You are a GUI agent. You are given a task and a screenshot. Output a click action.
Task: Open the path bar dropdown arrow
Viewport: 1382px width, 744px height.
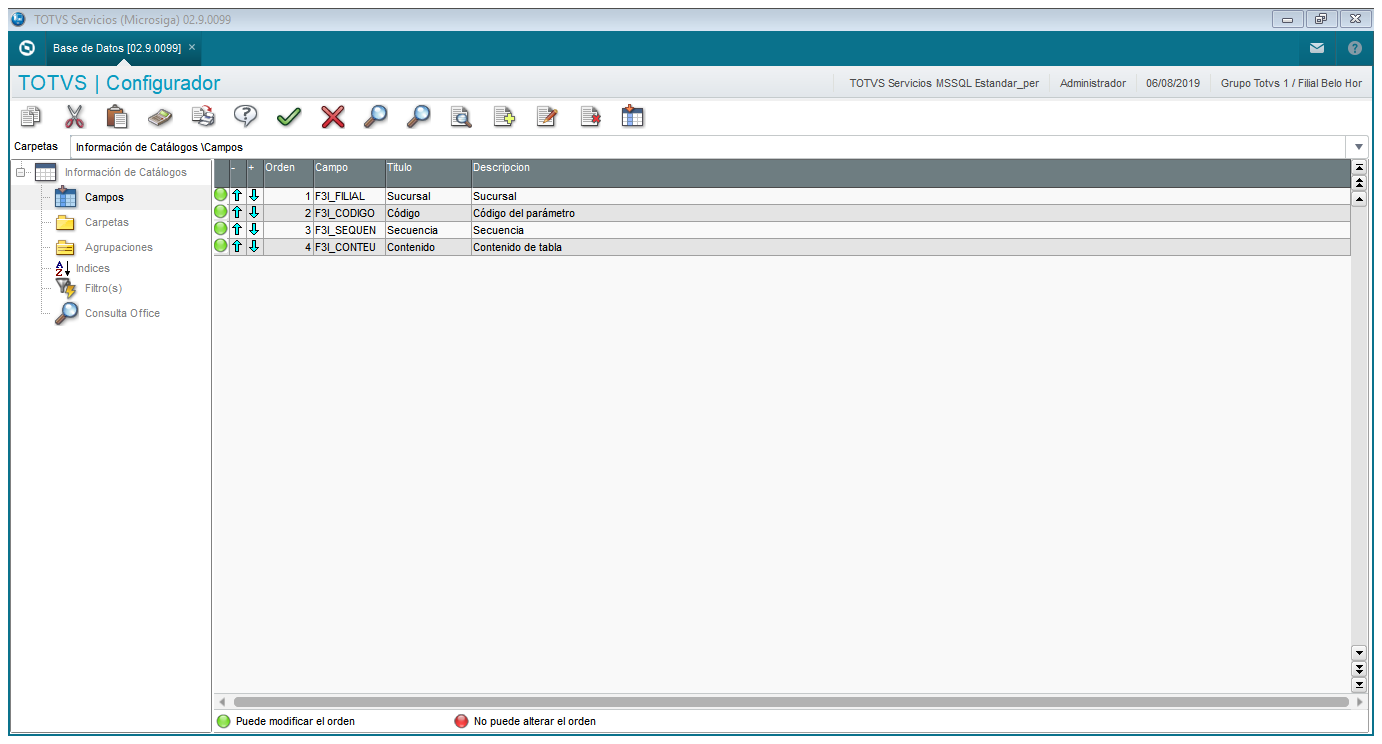(1359, 147)
